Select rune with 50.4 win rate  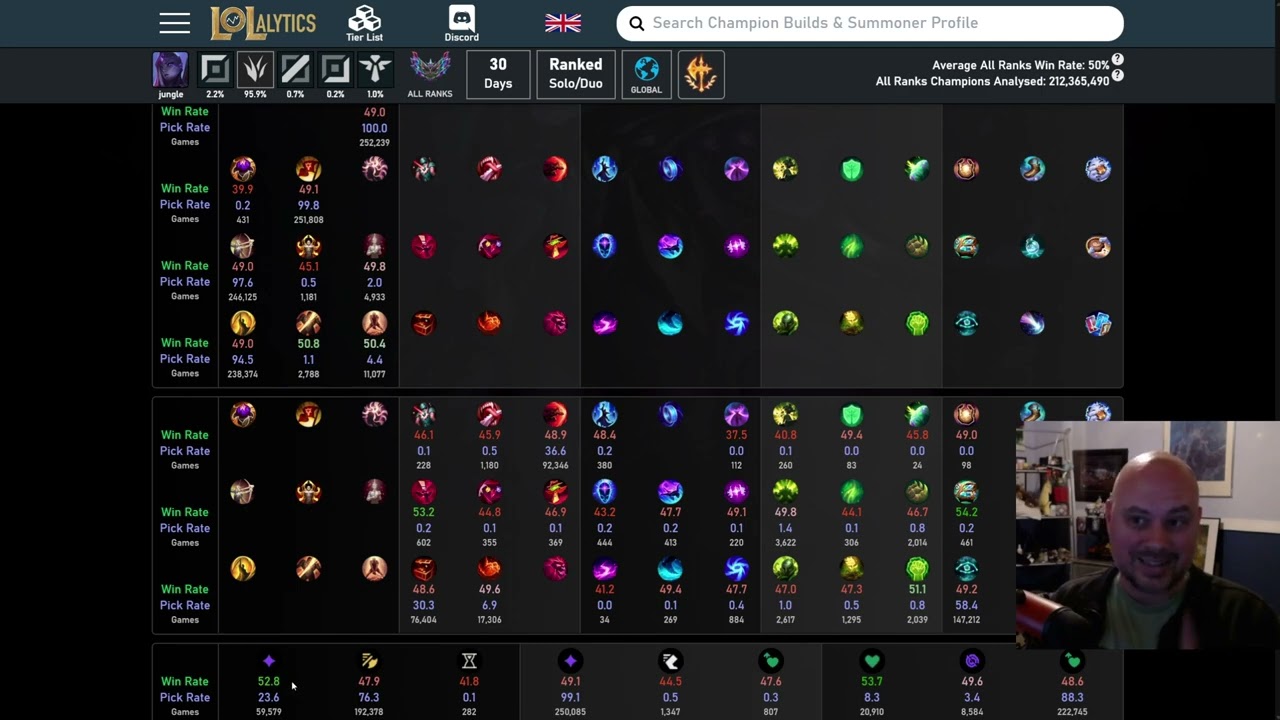coord(374,323)
